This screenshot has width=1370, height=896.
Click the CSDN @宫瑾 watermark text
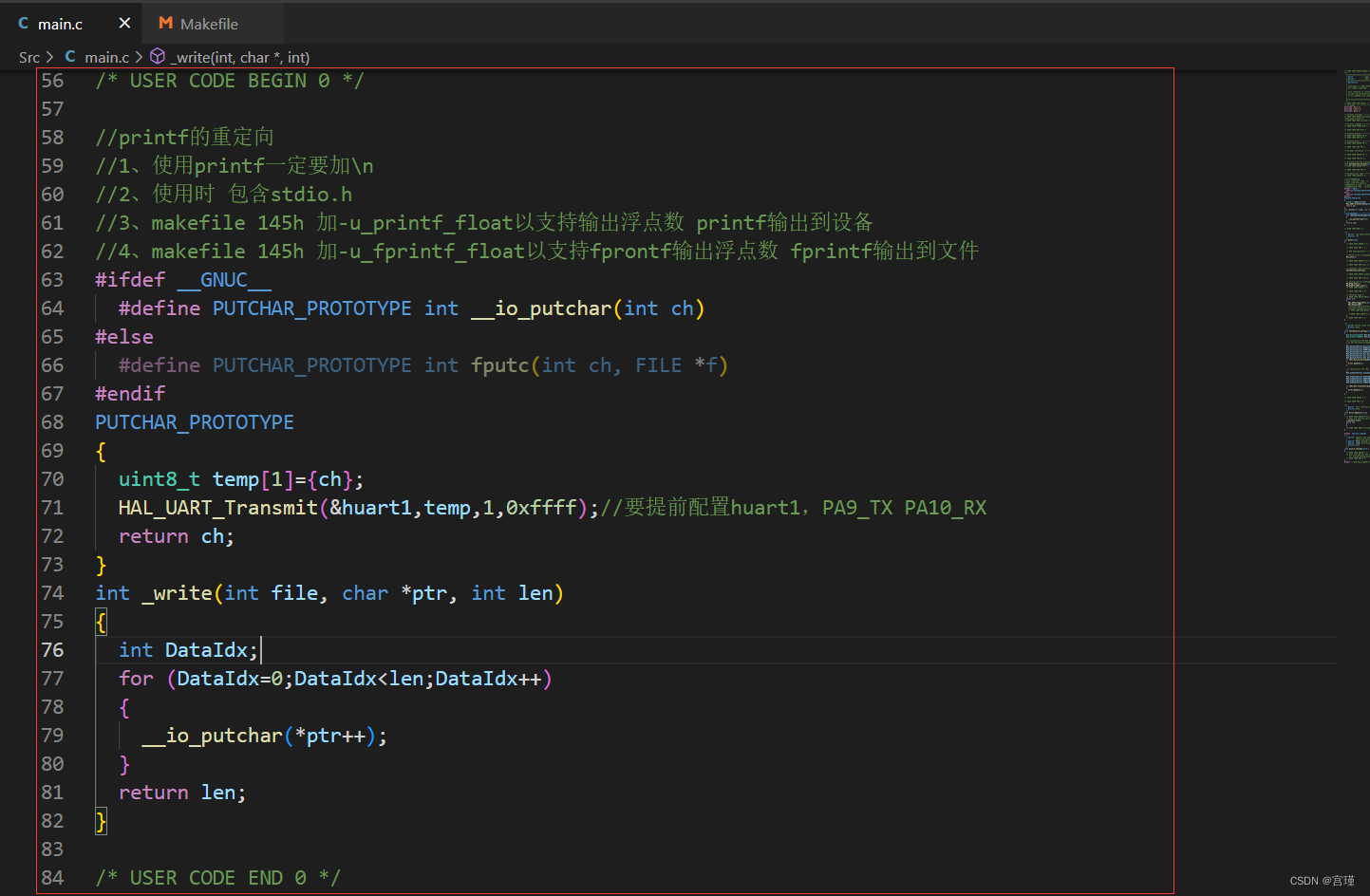point(1322,880)
